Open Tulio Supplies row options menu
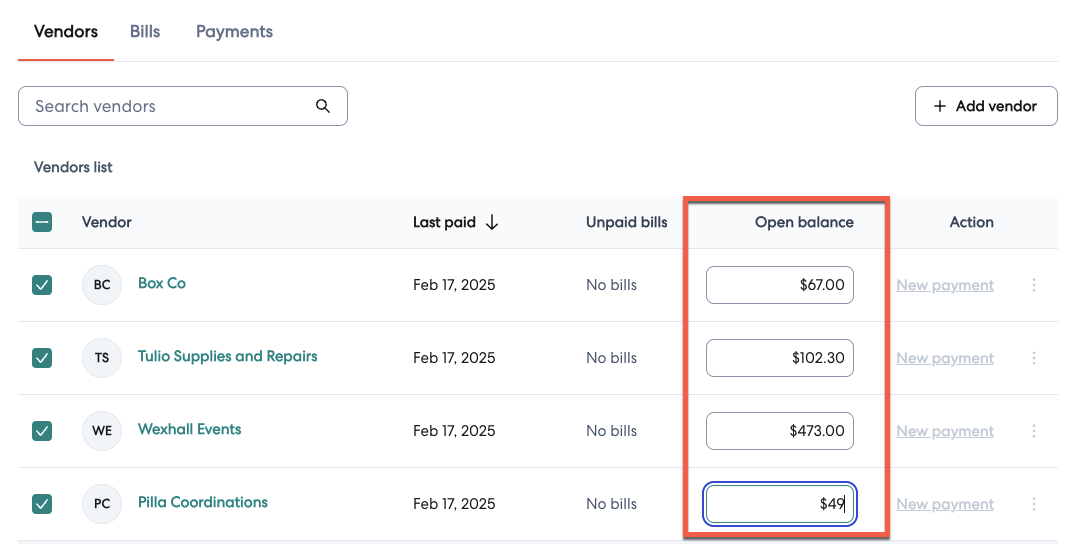Screen dimensions: 1067x554 [x=1033, y=358]
